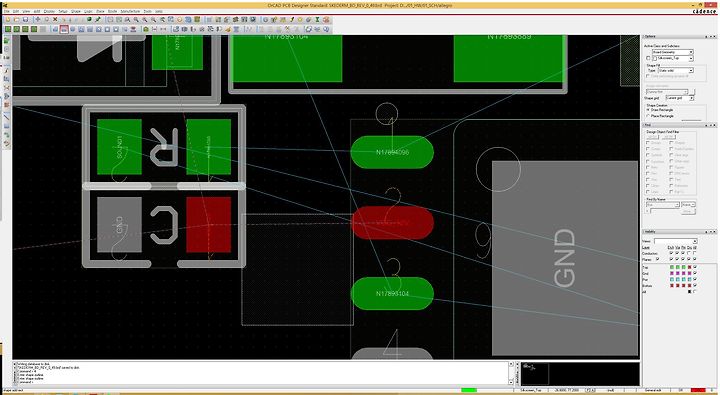Select the Move tool in top toolbar
Viewport: 720px width, 395px height.
(x=38, y=19)
